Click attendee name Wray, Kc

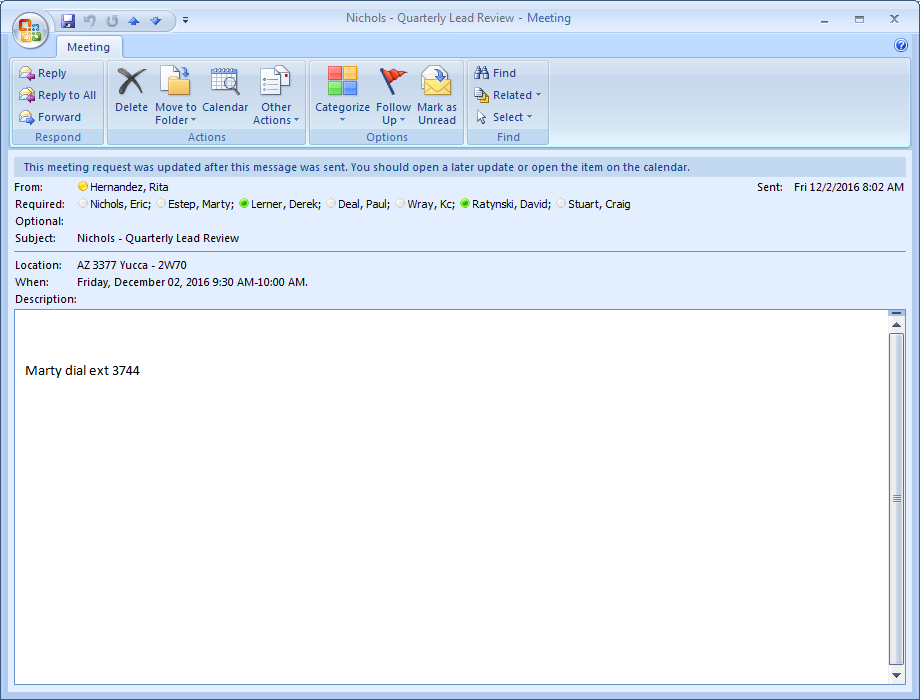pos(429,204)
